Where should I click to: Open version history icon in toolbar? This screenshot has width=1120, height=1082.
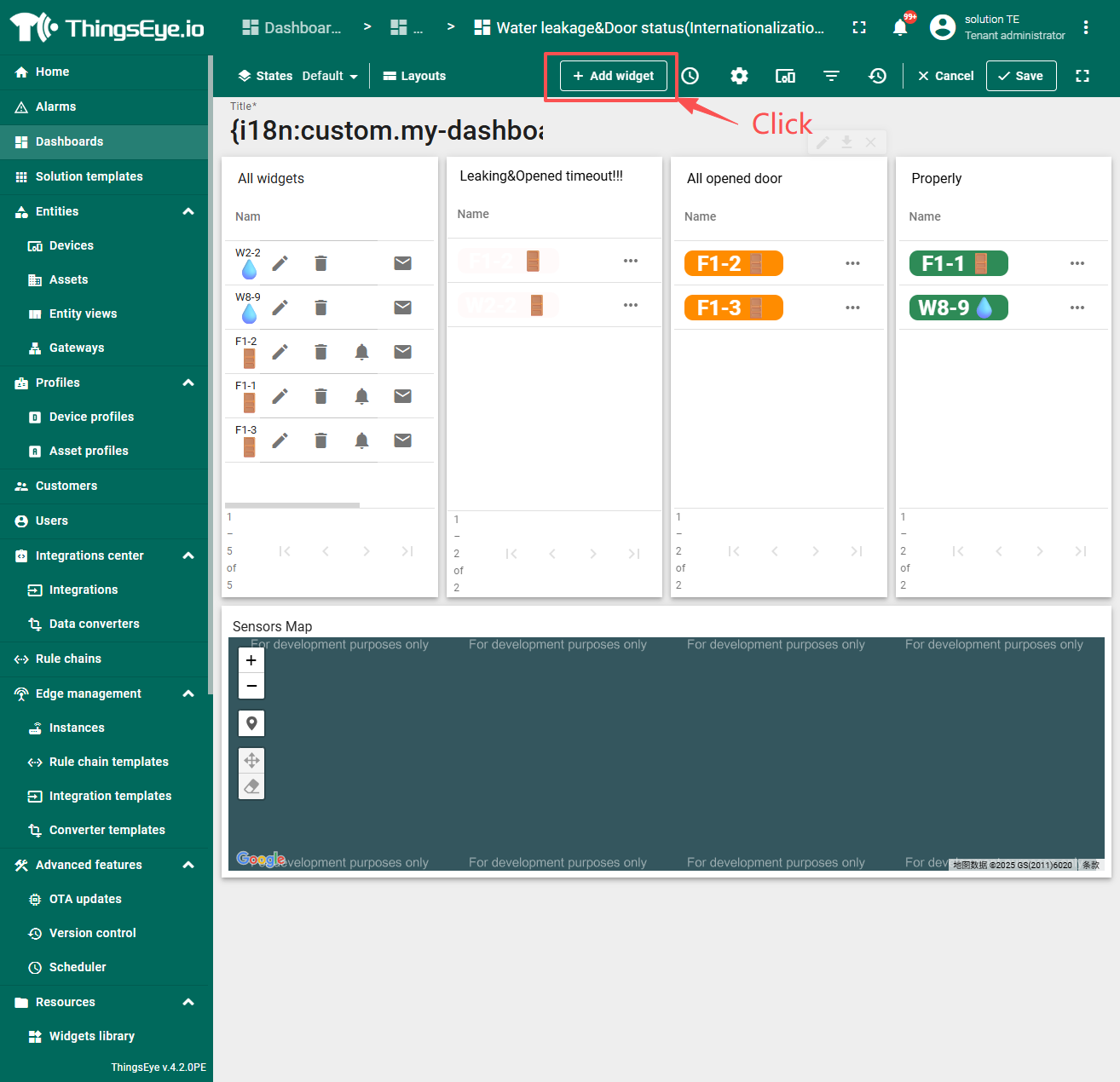[877, 76]
